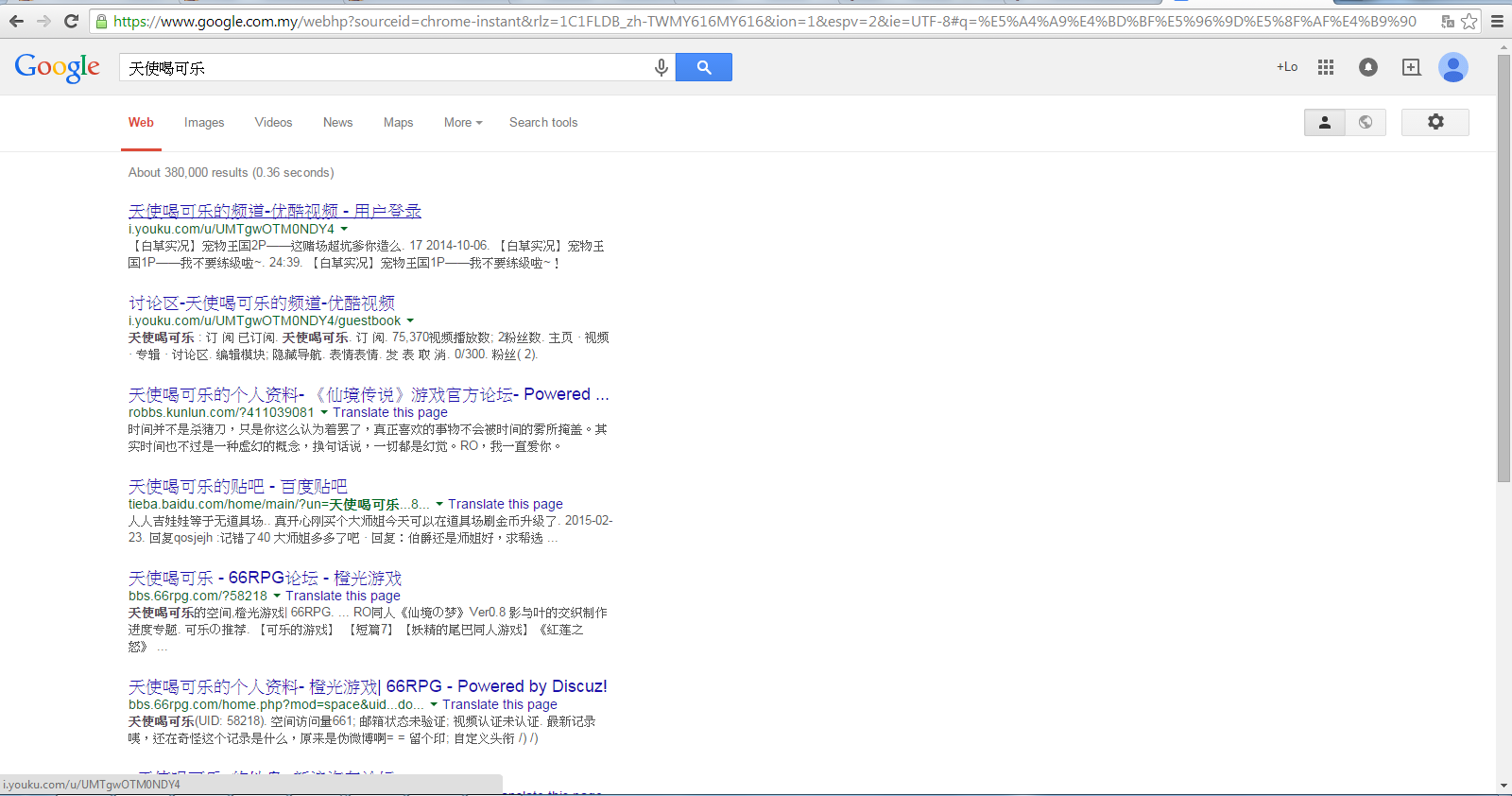Open dropdown arrow beside bbs.66rpg.com/?58218 URL

277,596
